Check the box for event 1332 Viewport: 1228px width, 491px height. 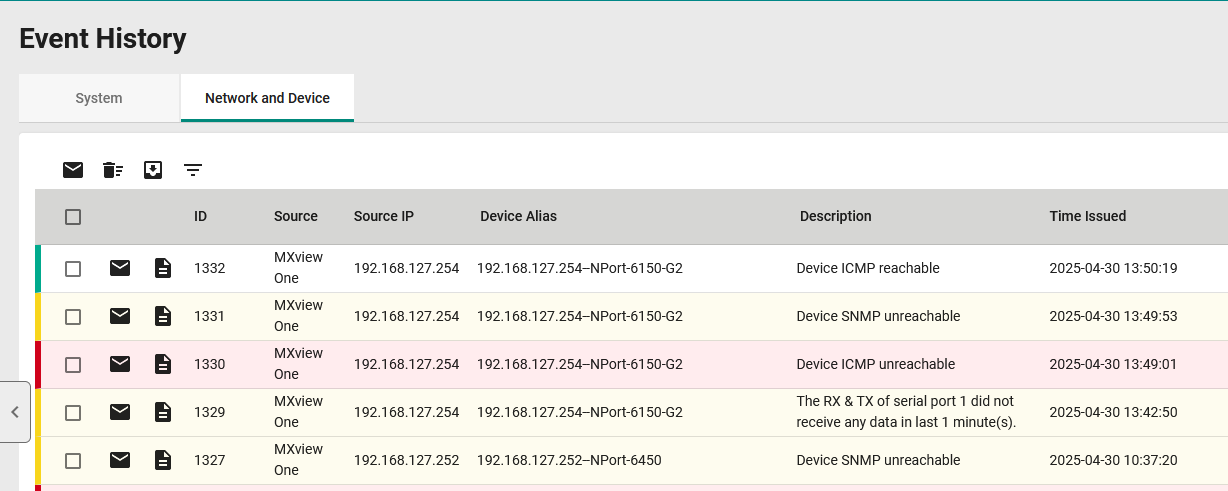[73, 269]
